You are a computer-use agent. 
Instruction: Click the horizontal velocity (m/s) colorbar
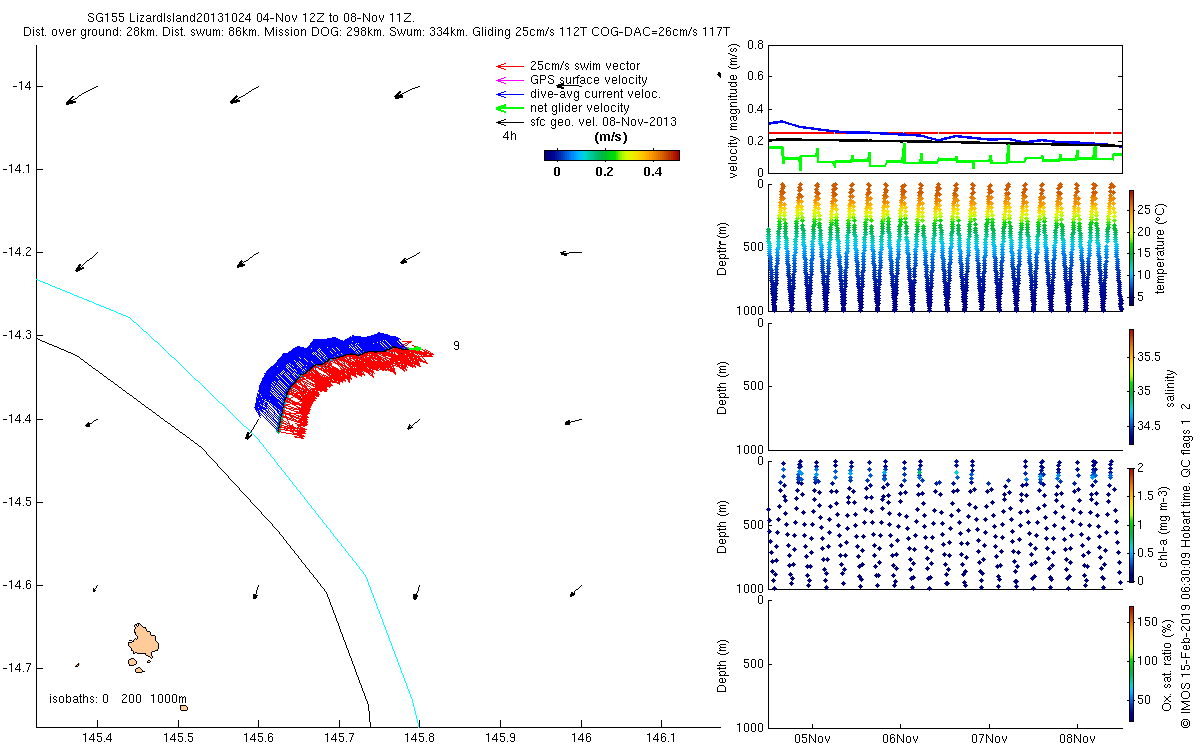point(612,155)
